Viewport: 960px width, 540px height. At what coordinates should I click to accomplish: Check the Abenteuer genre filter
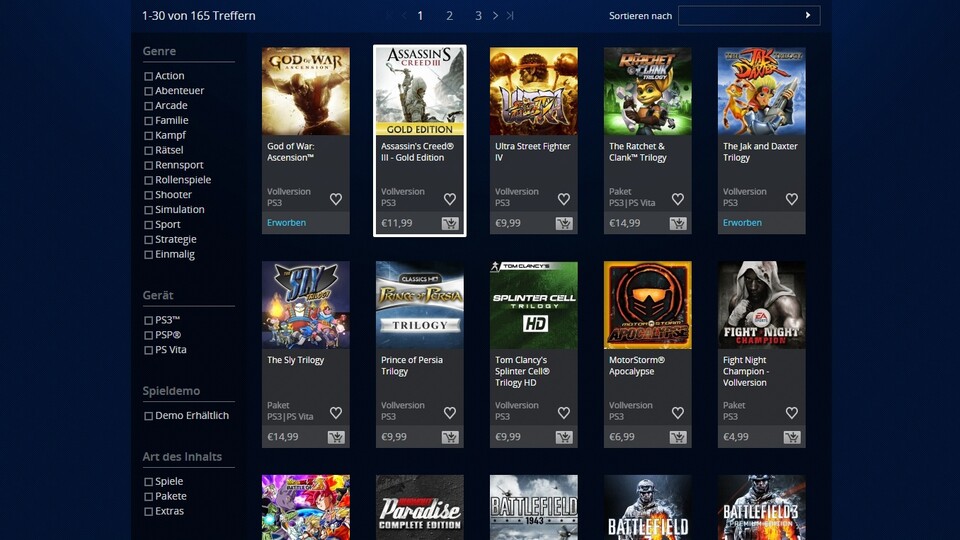(148, 91)
